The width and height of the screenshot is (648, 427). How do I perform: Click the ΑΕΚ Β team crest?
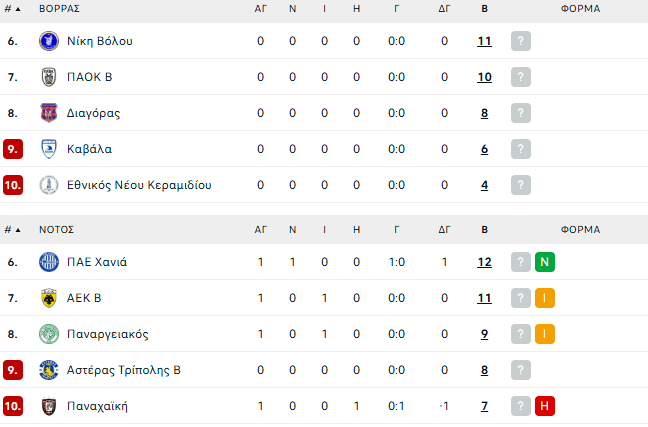pos(48,298)
